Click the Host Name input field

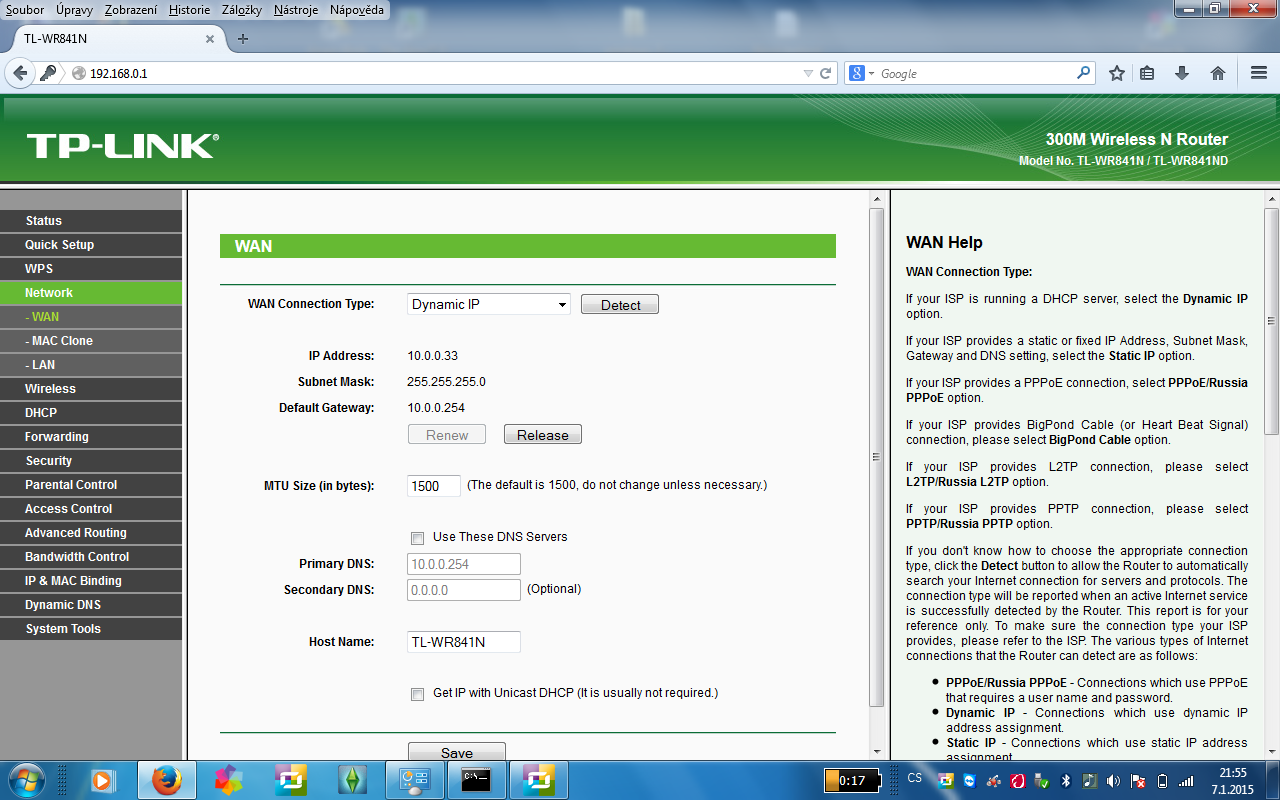(x=464, y=642)
